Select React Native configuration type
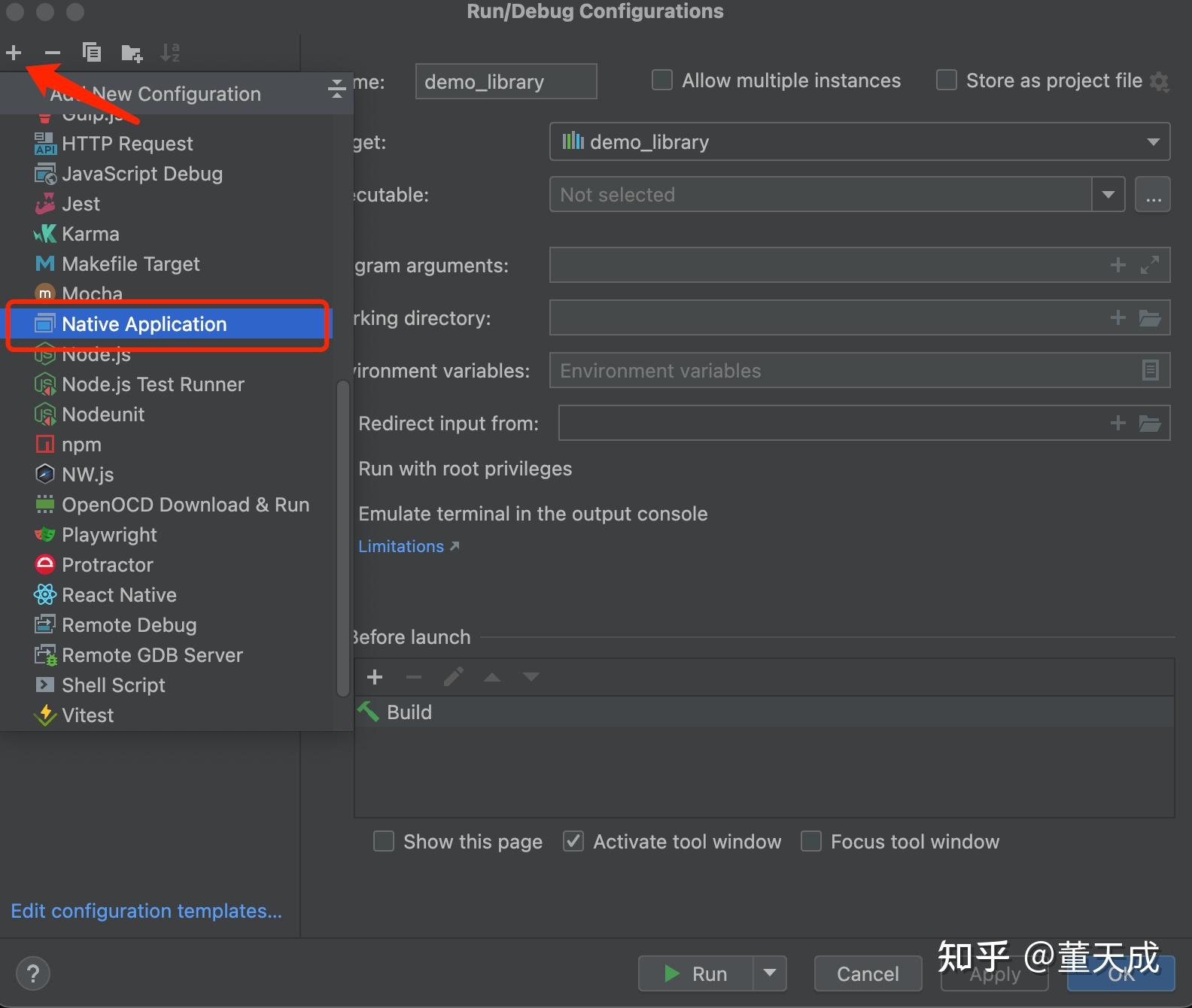 tap(166, 595)
